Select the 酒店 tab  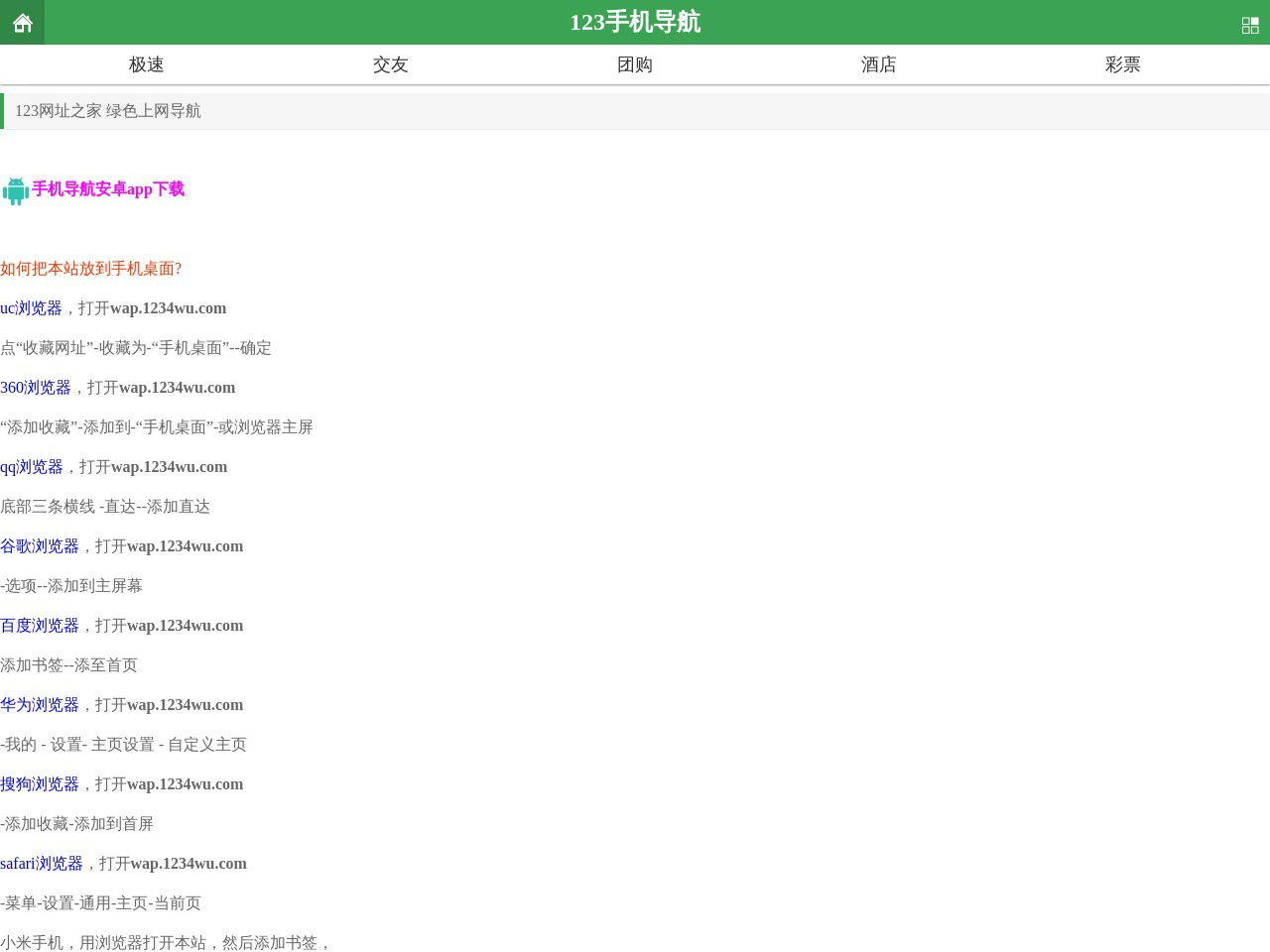click(x=879, y=64)
